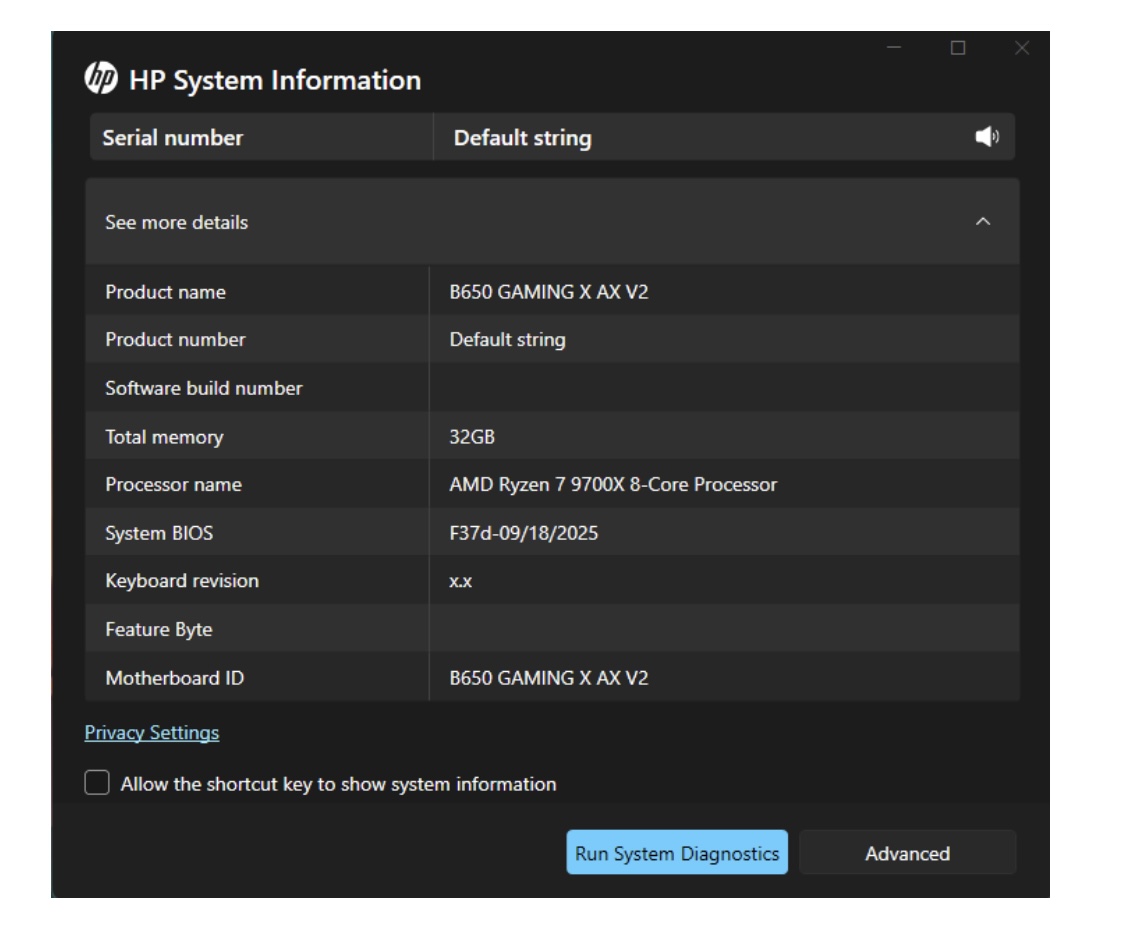Click the Feature Byte label
Screen dimensions: 1122x932
click(159, 630)
